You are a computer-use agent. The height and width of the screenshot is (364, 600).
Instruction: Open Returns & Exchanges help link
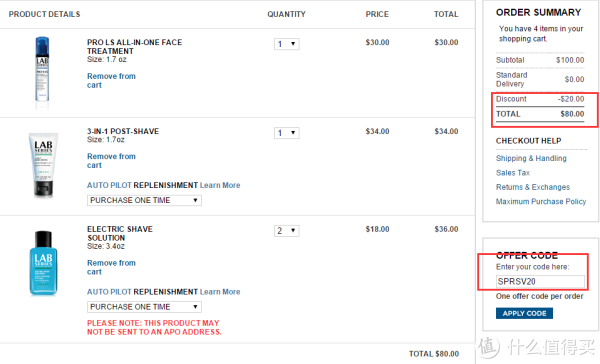click(533, 187)
